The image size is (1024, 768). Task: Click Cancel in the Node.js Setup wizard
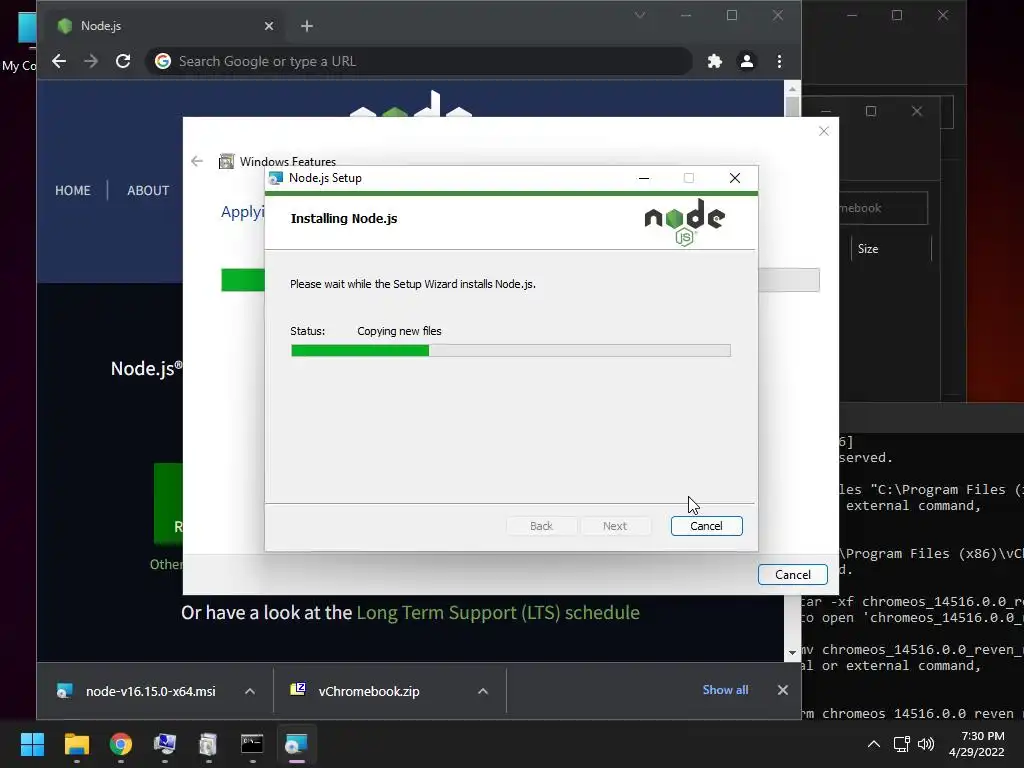coord(706,526)
